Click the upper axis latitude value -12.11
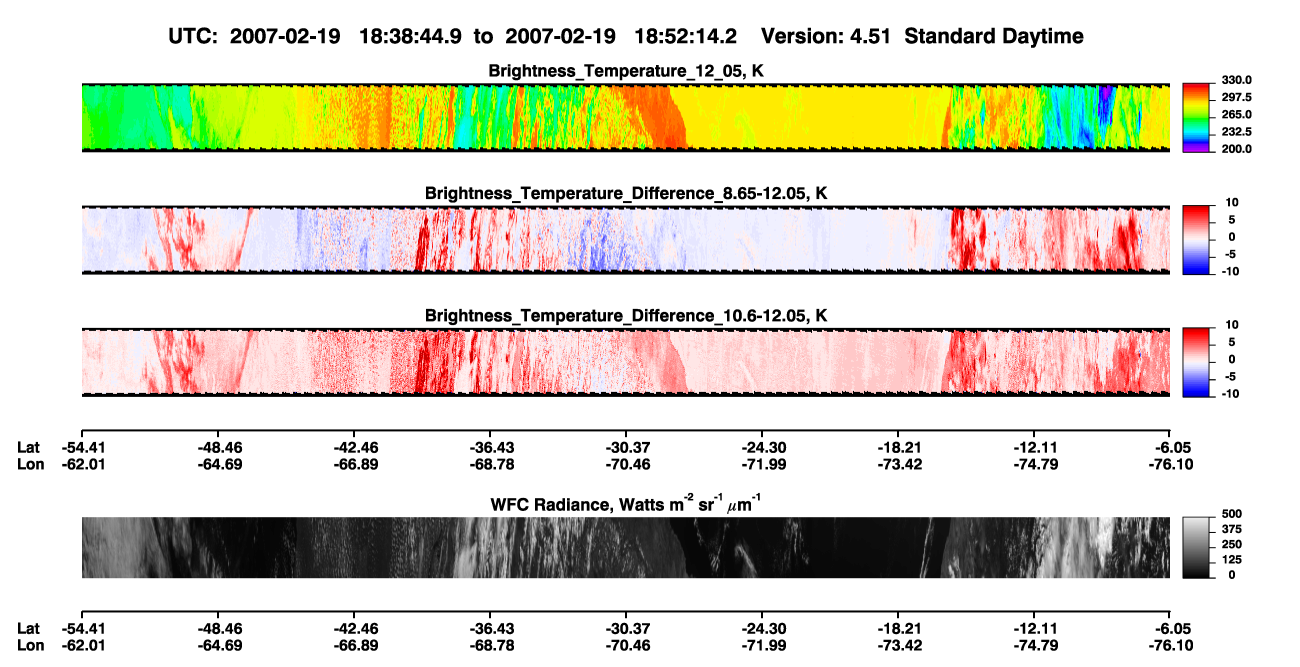Viewport: 1300px width, 667px height. [x=1036, y=446]
